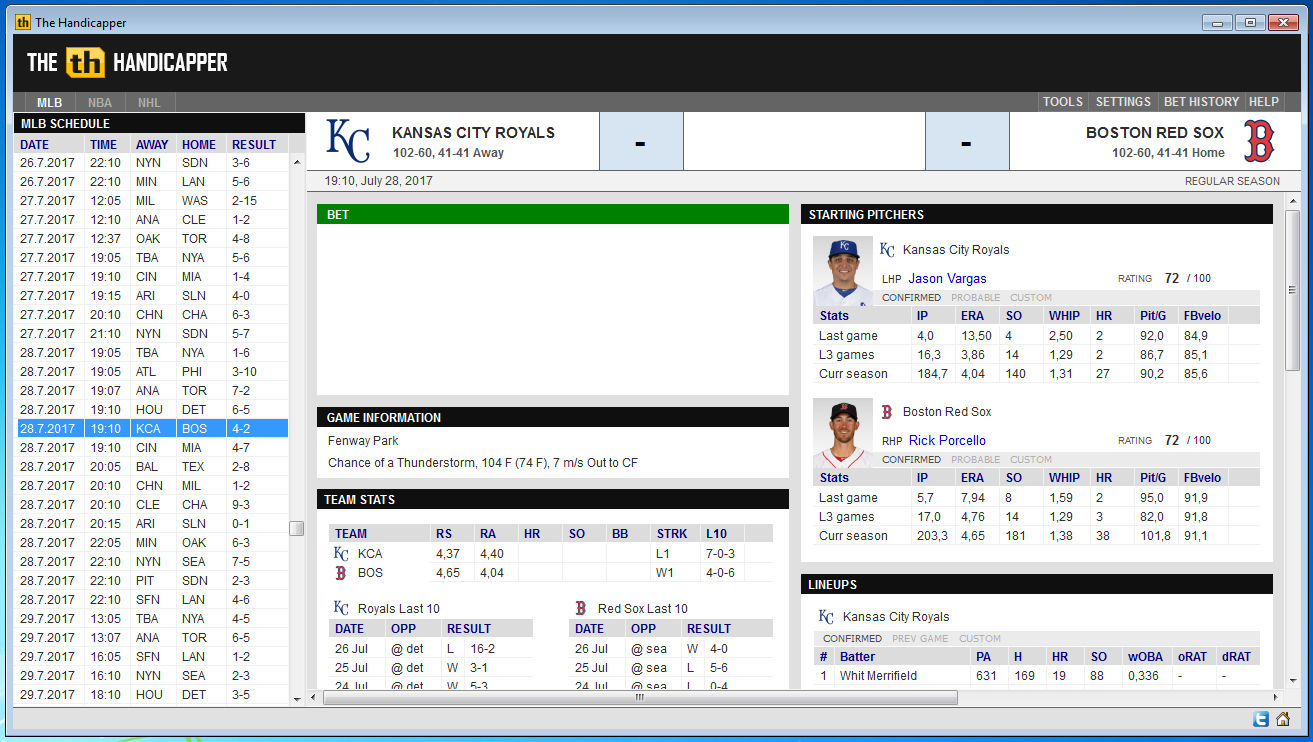Open Jason Vargas player link

[x=947, y=278]
